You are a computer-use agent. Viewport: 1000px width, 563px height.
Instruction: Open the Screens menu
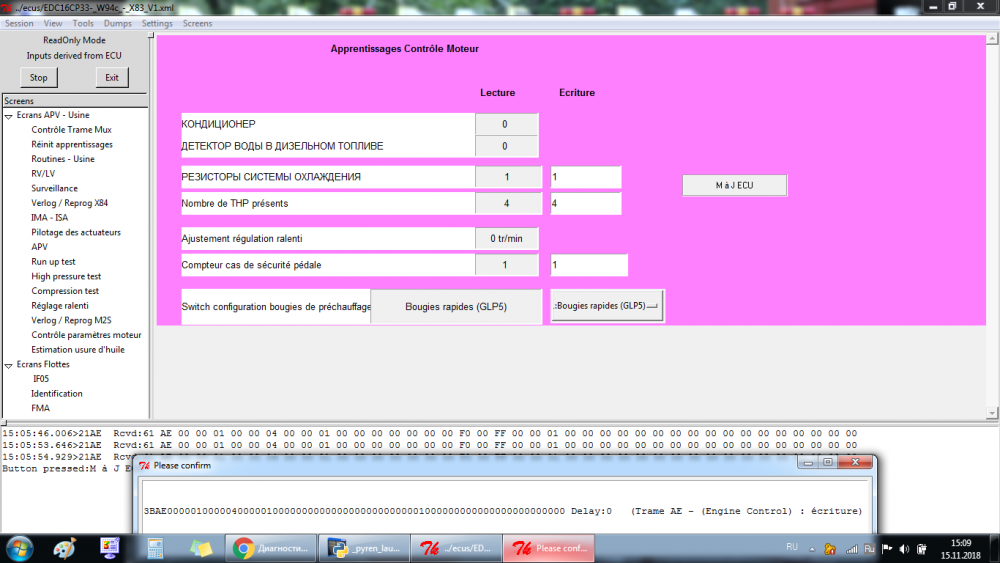click(197, 24)
